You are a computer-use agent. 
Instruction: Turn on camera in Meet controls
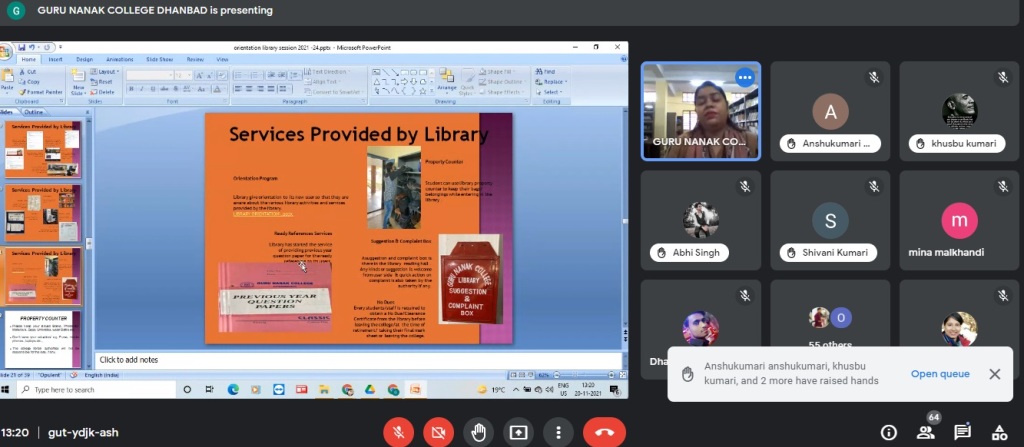438,433
